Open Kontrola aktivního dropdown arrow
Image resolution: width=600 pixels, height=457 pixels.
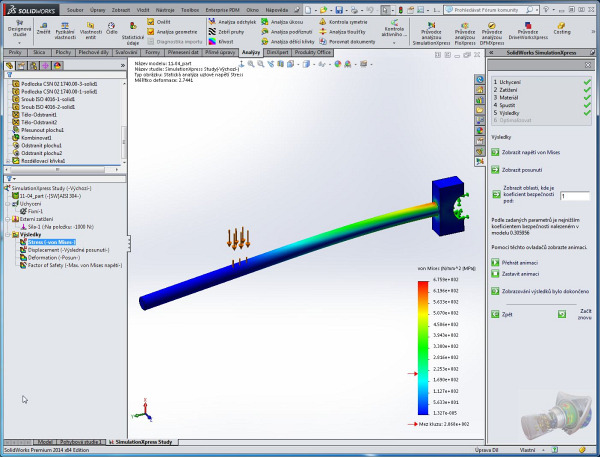[x=394, y=43]
